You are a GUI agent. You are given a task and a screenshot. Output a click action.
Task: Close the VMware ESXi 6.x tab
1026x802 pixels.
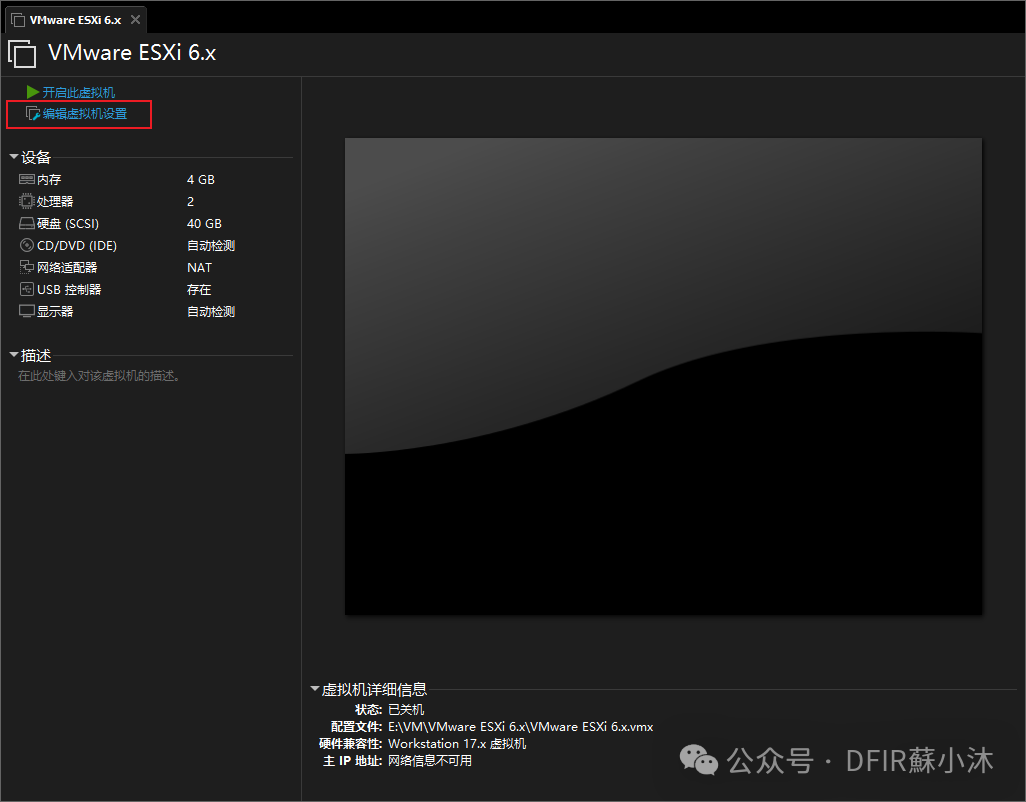[135, 20]
